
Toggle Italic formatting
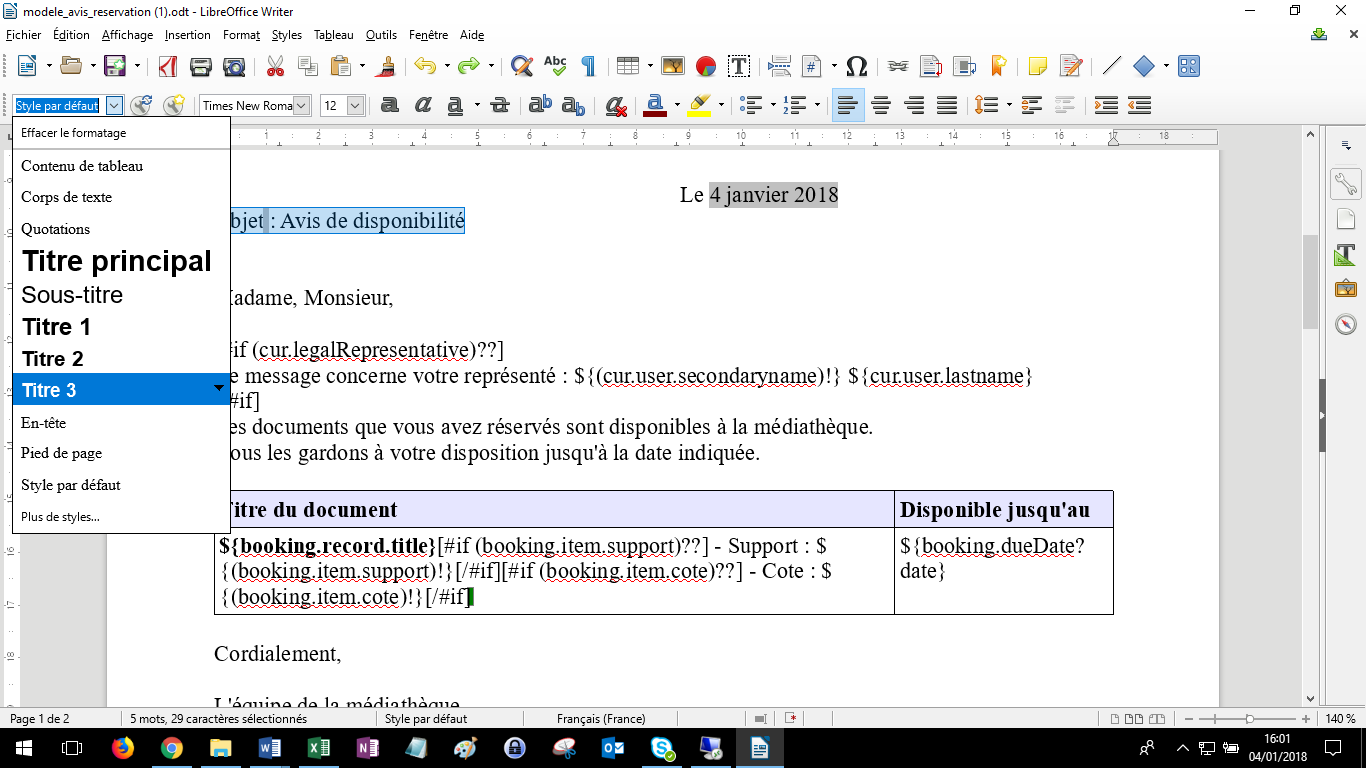(423, 105)
